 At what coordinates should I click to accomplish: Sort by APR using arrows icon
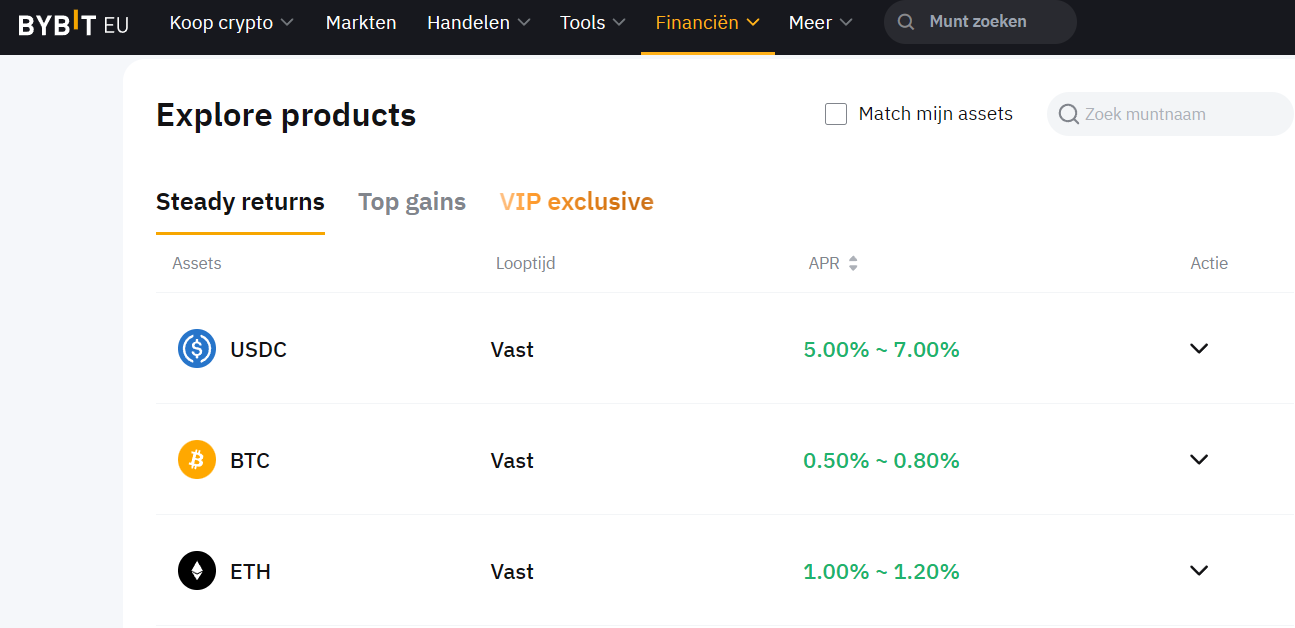coord(853,264)
